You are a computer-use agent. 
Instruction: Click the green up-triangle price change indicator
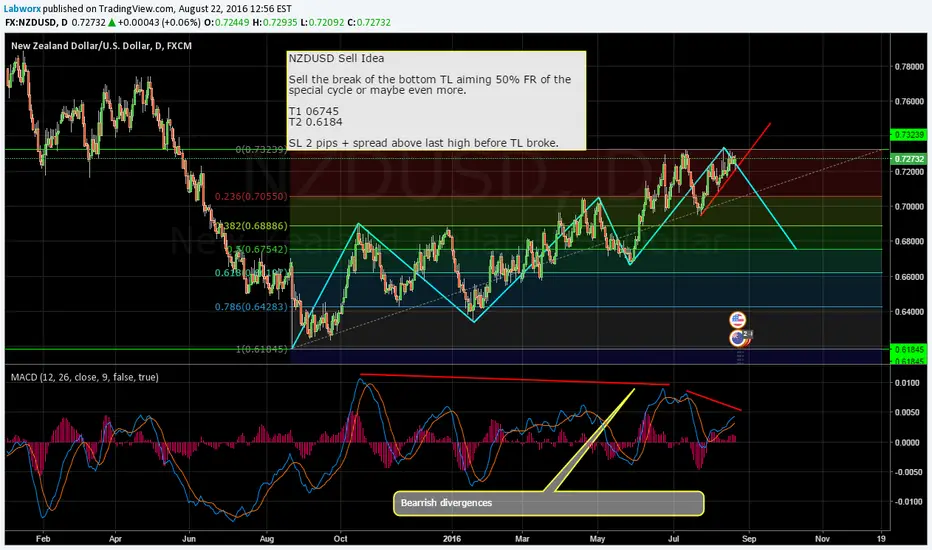[x=111, y=23]
